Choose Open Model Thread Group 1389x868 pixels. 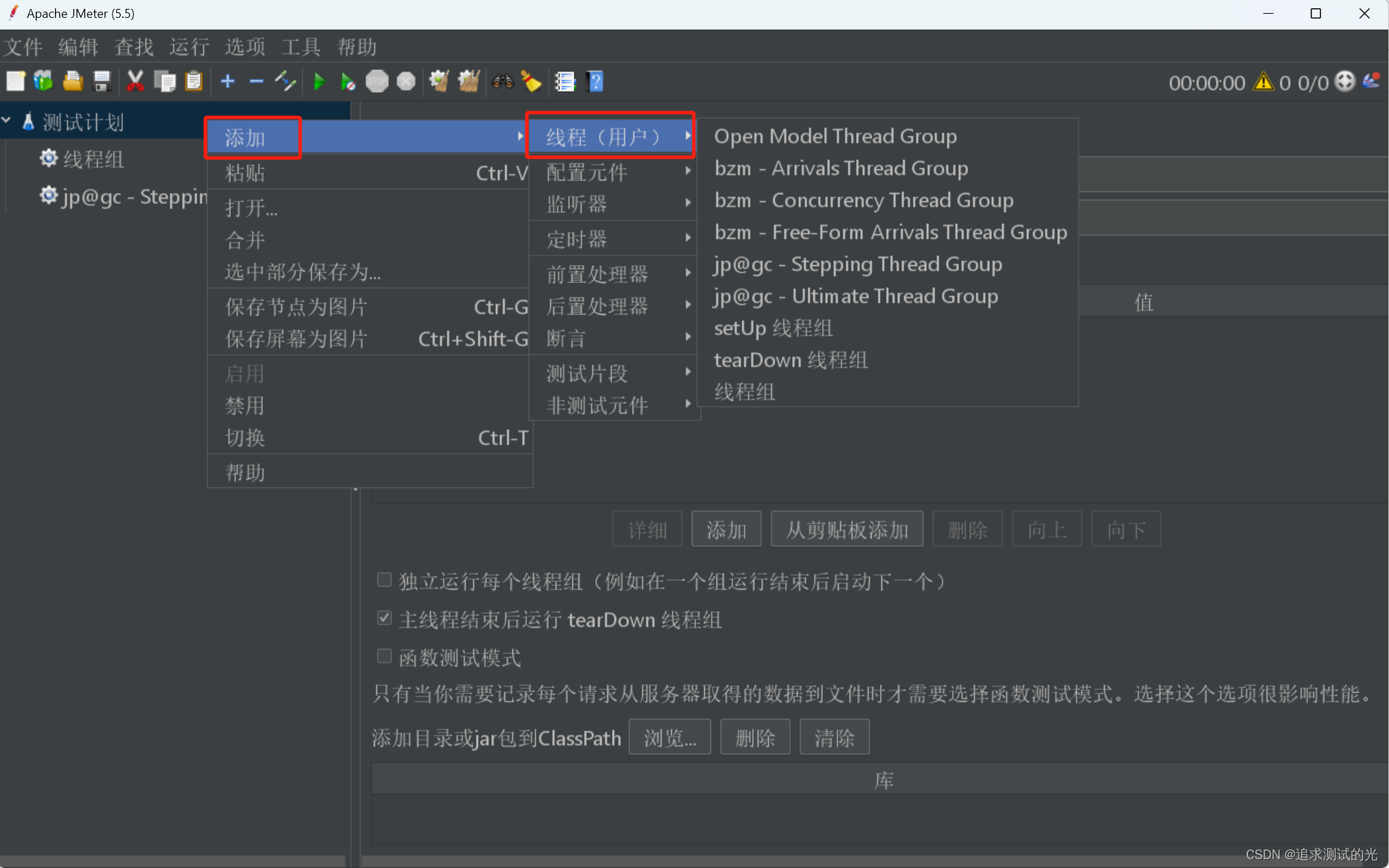coord(887,136)
